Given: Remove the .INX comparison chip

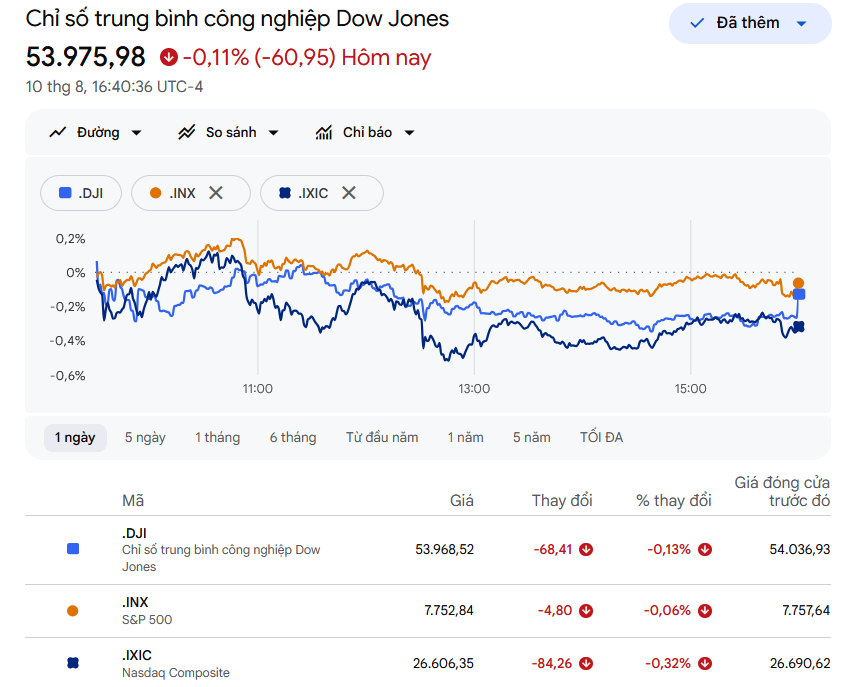Looking at the screenshot, I should tap(216, 193).
